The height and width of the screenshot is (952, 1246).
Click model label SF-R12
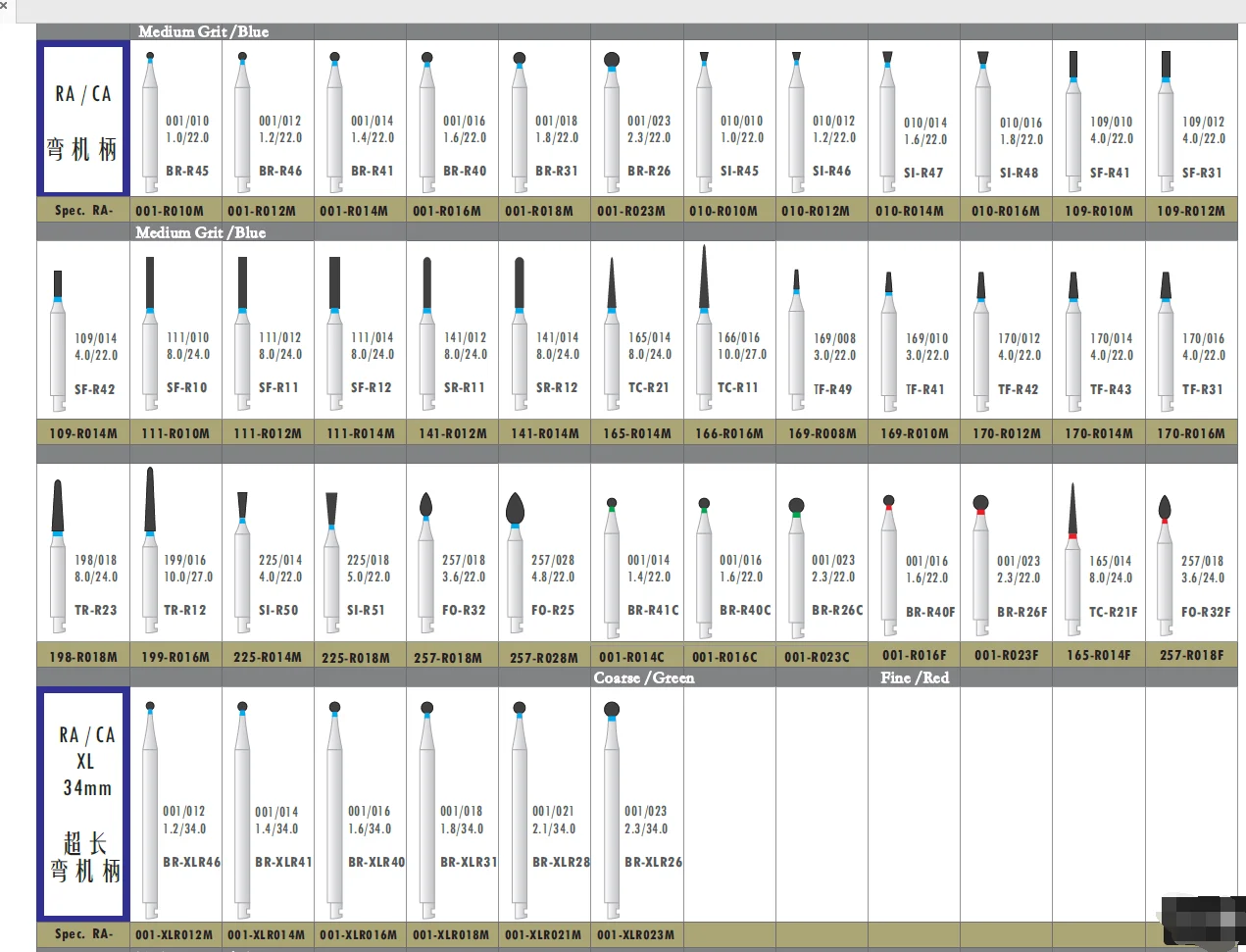coord(372,387)
